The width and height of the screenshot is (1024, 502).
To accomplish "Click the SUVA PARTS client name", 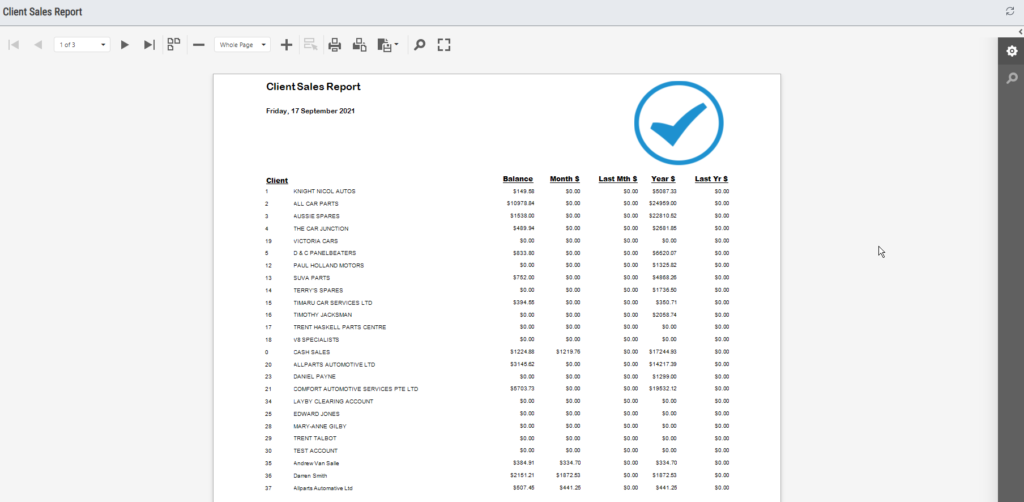I will tap(312, 278).
